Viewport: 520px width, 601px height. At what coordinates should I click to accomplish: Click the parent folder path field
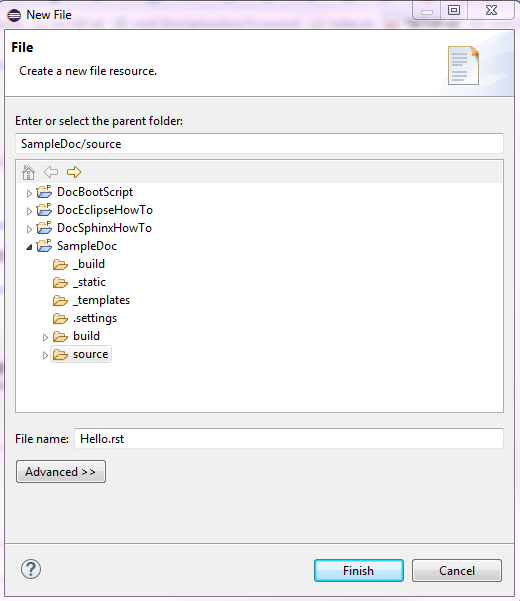[259, 144]
